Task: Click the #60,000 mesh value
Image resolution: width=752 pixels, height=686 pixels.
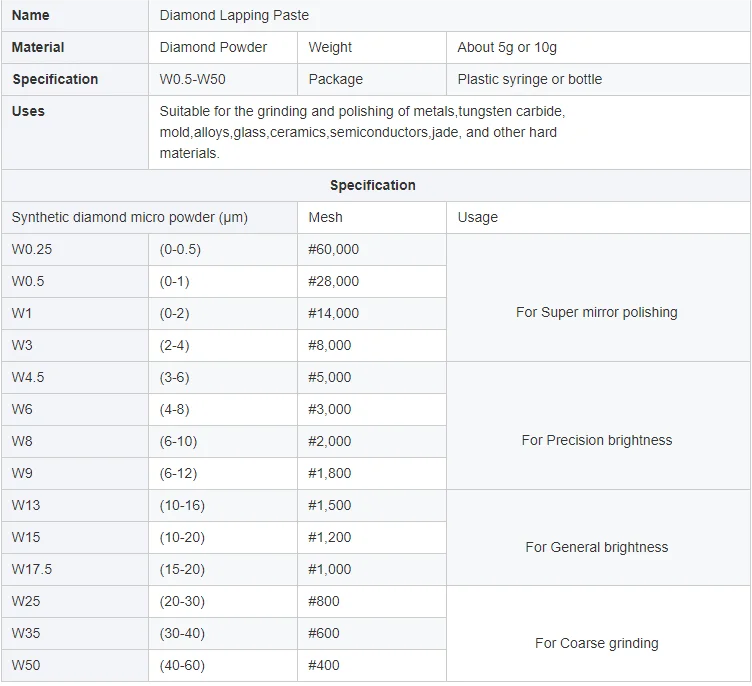Action: pyautogui.click(x=333, y=249)
